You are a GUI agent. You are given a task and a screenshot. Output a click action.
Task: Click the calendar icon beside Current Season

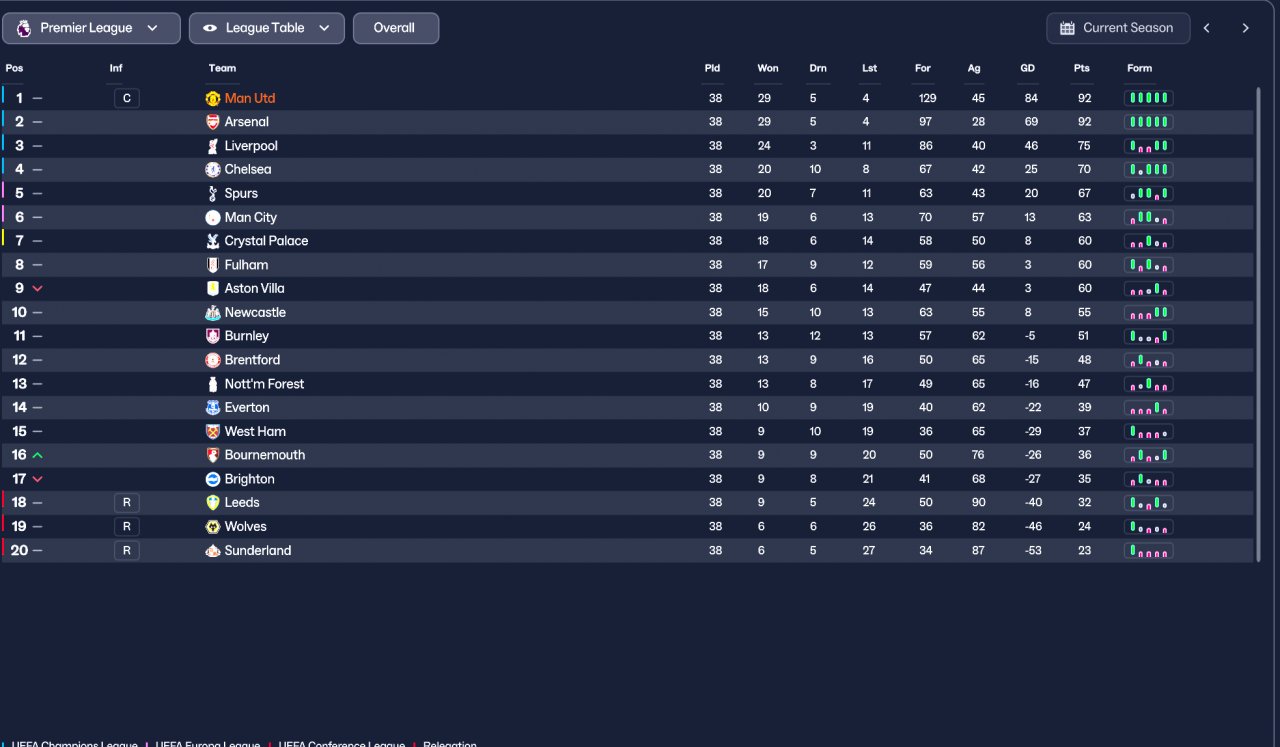tap(1067, 28)
